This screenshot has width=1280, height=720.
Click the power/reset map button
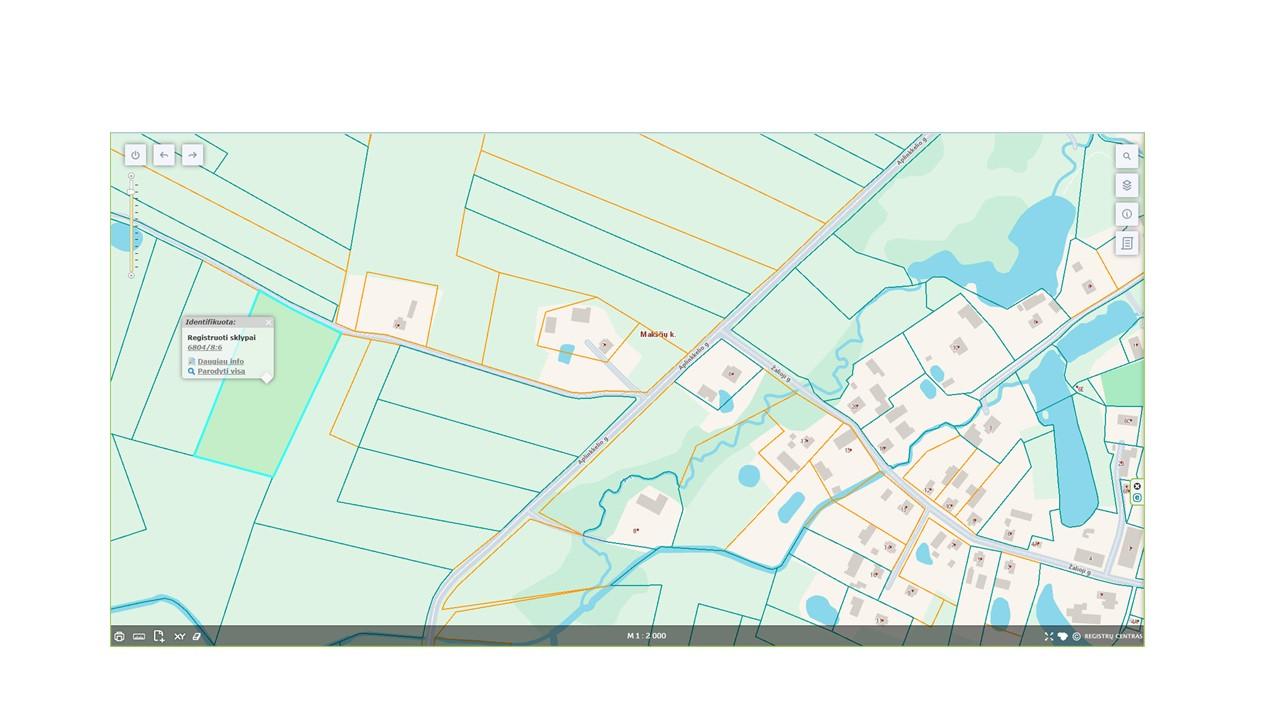[x=136, y=155]
